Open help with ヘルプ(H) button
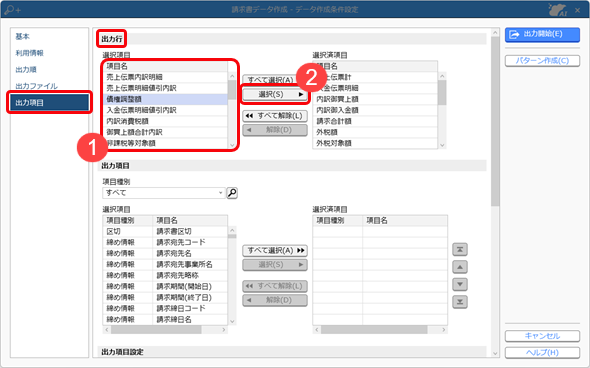590x368 pixels. (x=542, y=353)
